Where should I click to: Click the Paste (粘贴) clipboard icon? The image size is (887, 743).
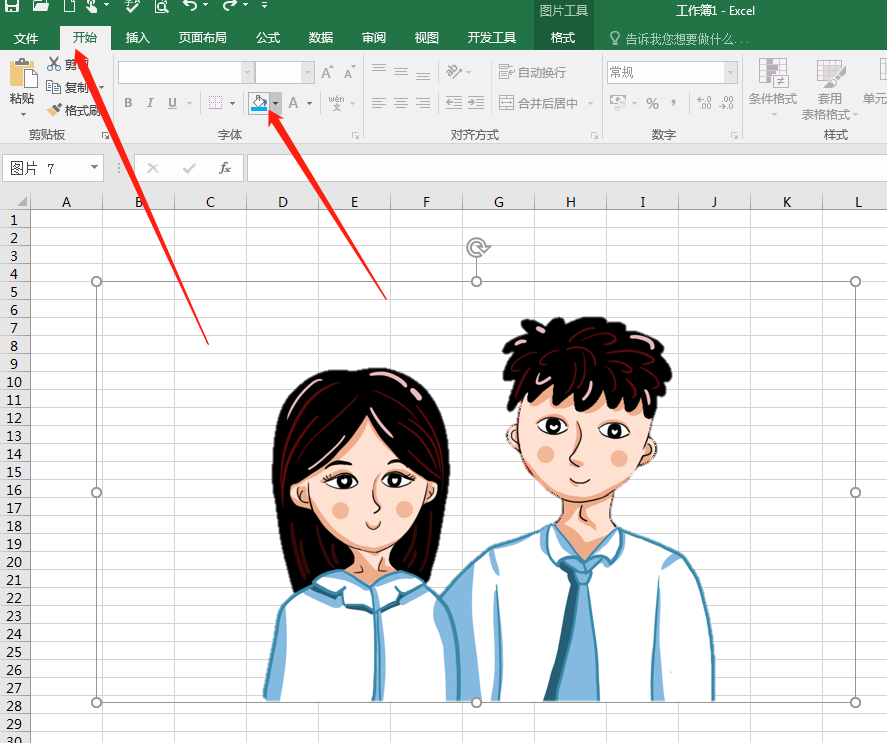pyautogui.click(x=23, y=74)
